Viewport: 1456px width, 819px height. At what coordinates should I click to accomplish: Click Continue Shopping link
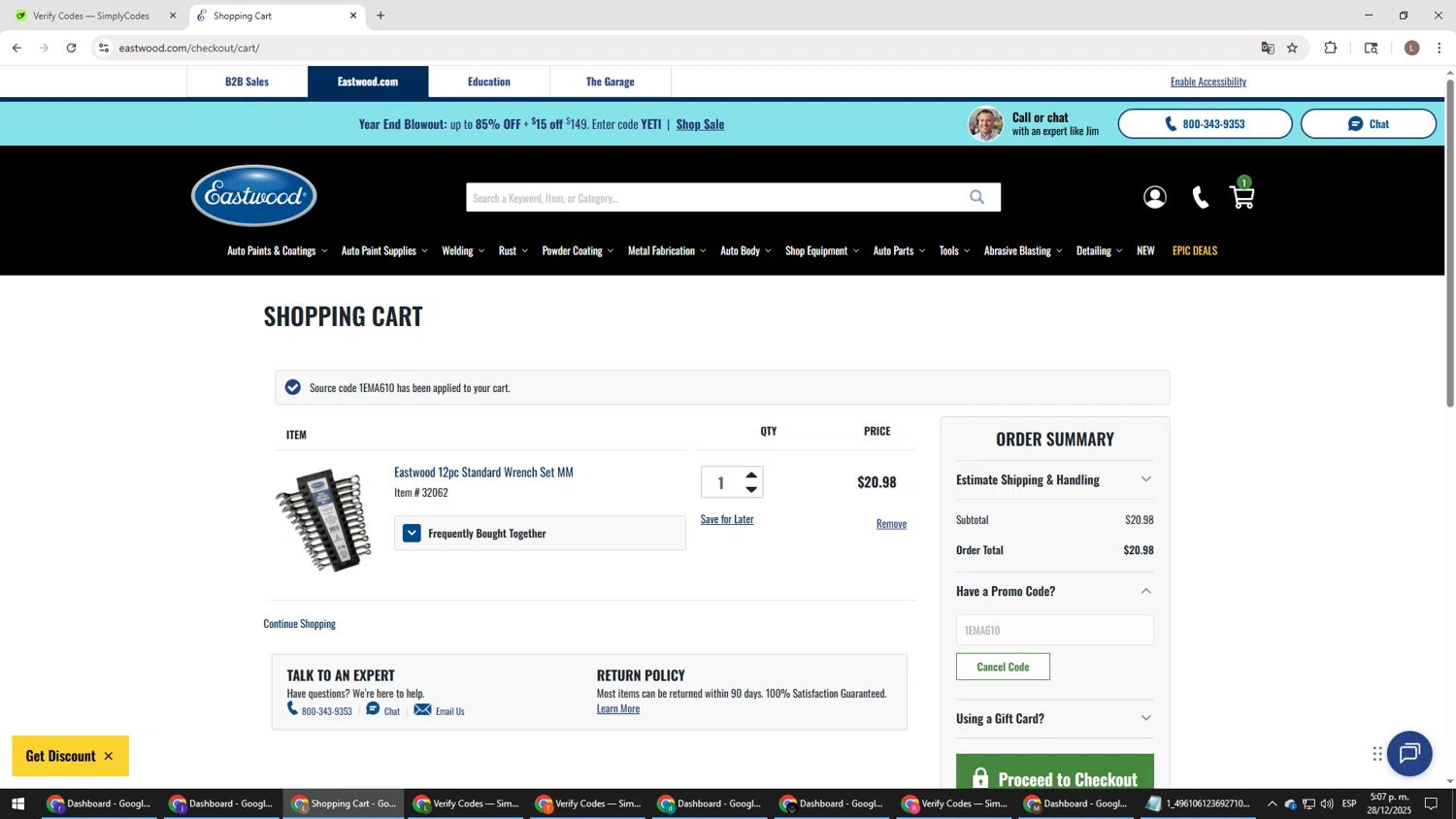(x=299, y=624)
